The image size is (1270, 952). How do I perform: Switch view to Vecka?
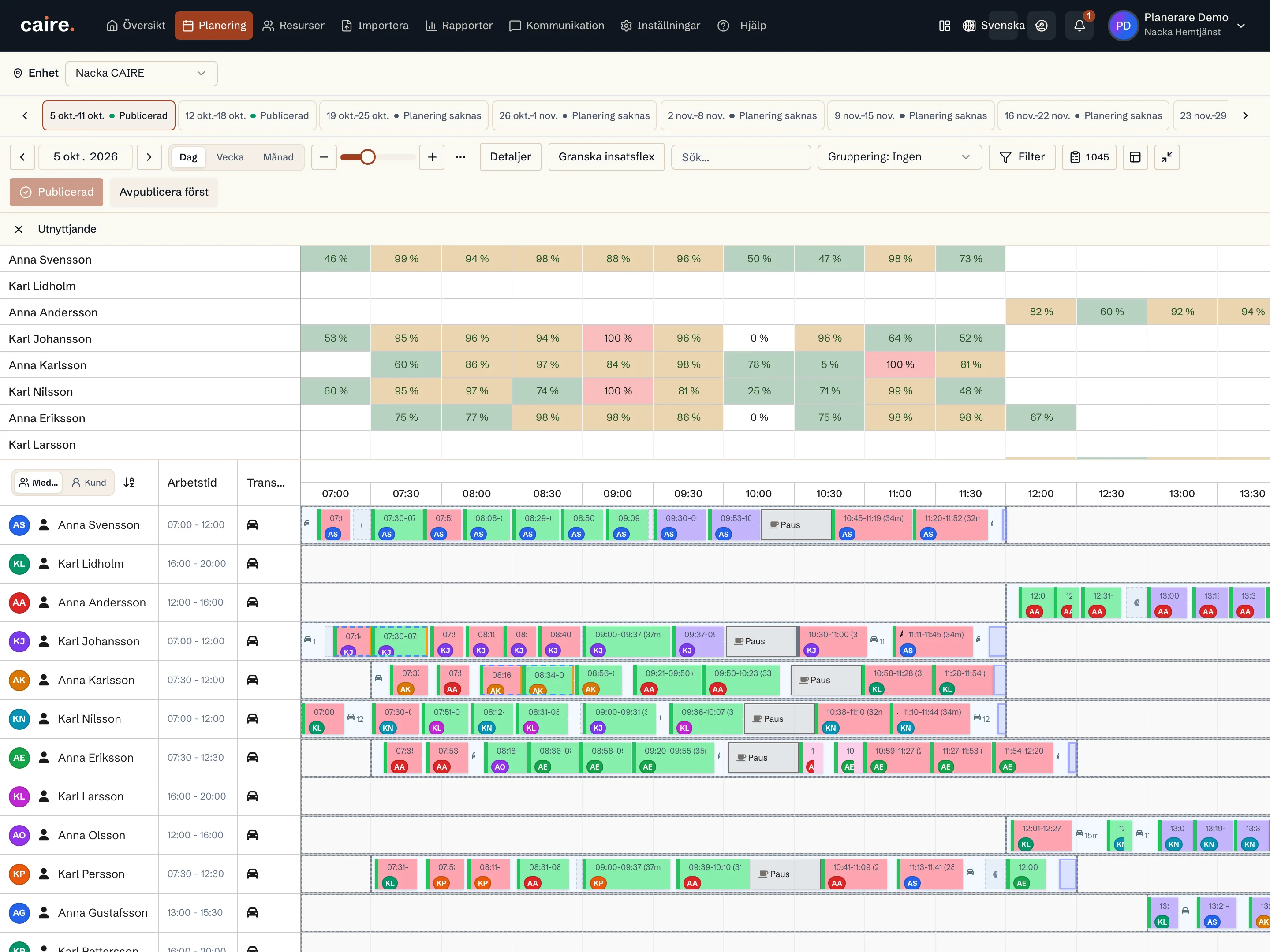pos(230,157)
